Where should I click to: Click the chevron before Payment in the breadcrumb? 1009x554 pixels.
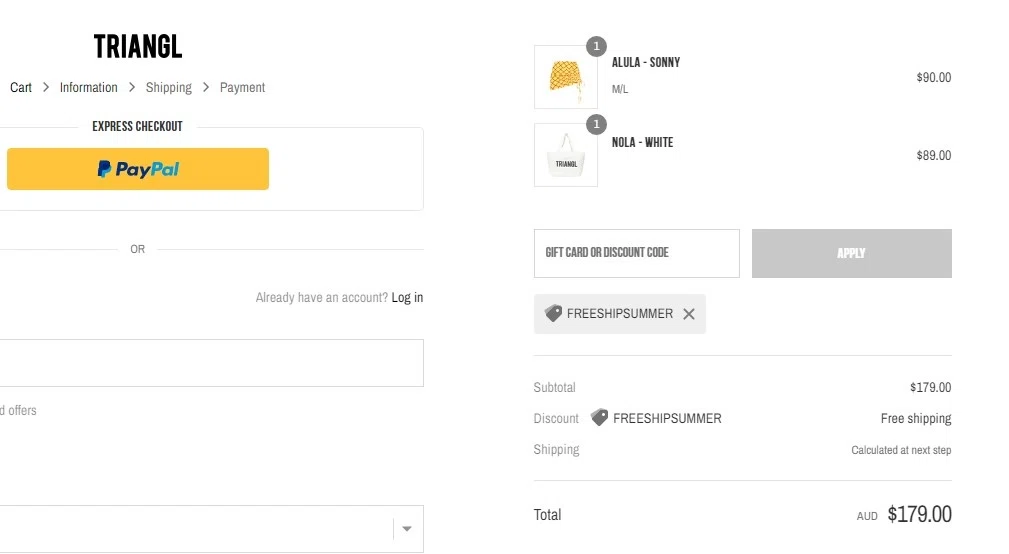coord(206,87)
